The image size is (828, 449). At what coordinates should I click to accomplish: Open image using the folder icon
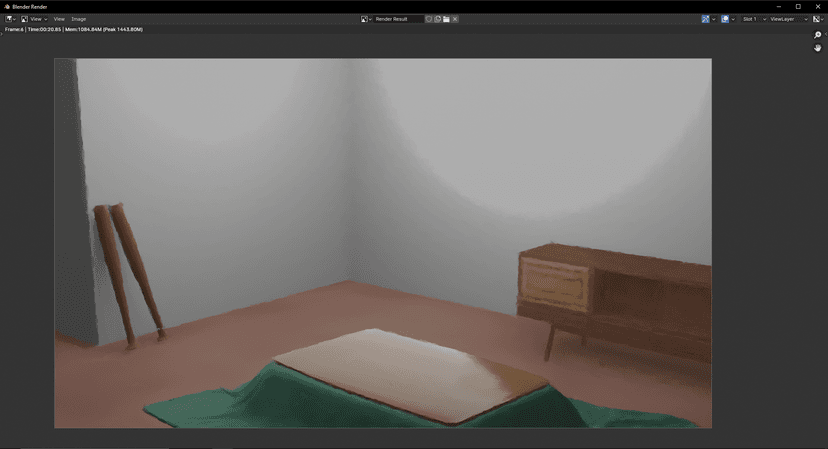[446, 19]
